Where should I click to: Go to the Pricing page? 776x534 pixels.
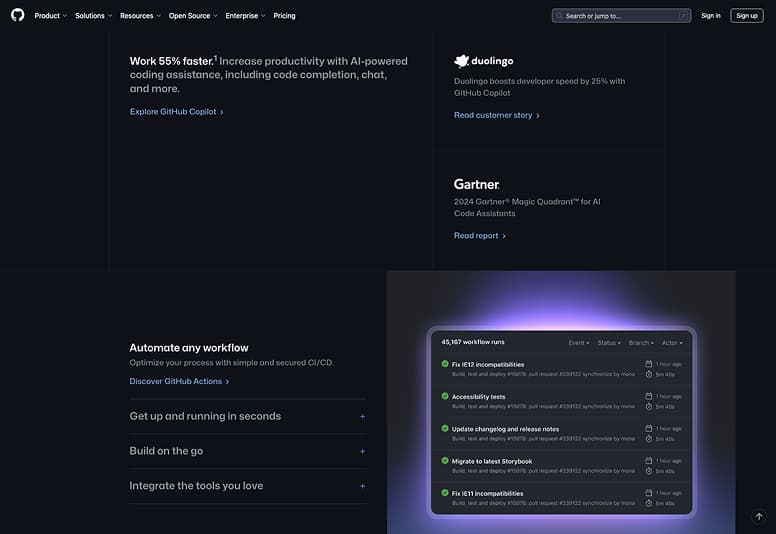click(284, 16)
